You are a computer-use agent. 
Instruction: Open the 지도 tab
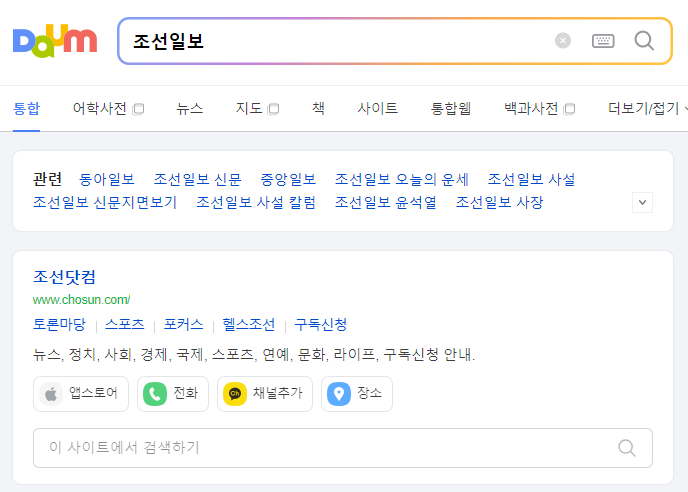[249, 108]
